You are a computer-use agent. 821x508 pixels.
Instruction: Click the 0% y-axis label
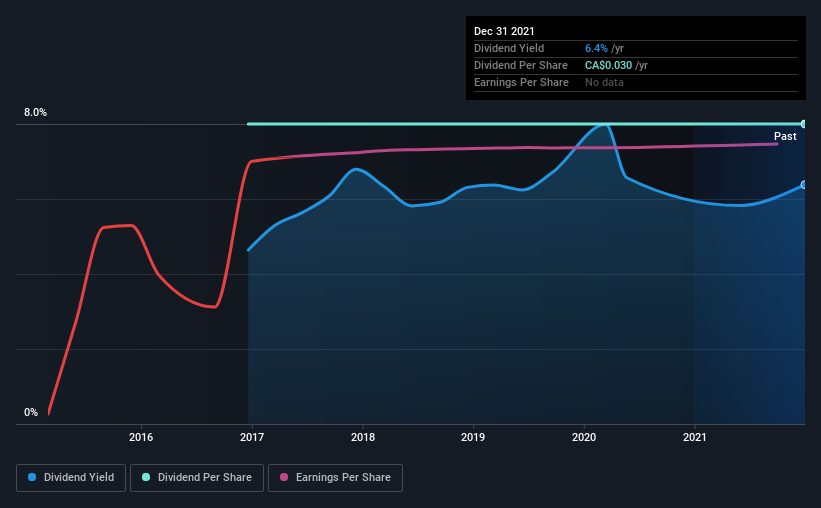31,413
